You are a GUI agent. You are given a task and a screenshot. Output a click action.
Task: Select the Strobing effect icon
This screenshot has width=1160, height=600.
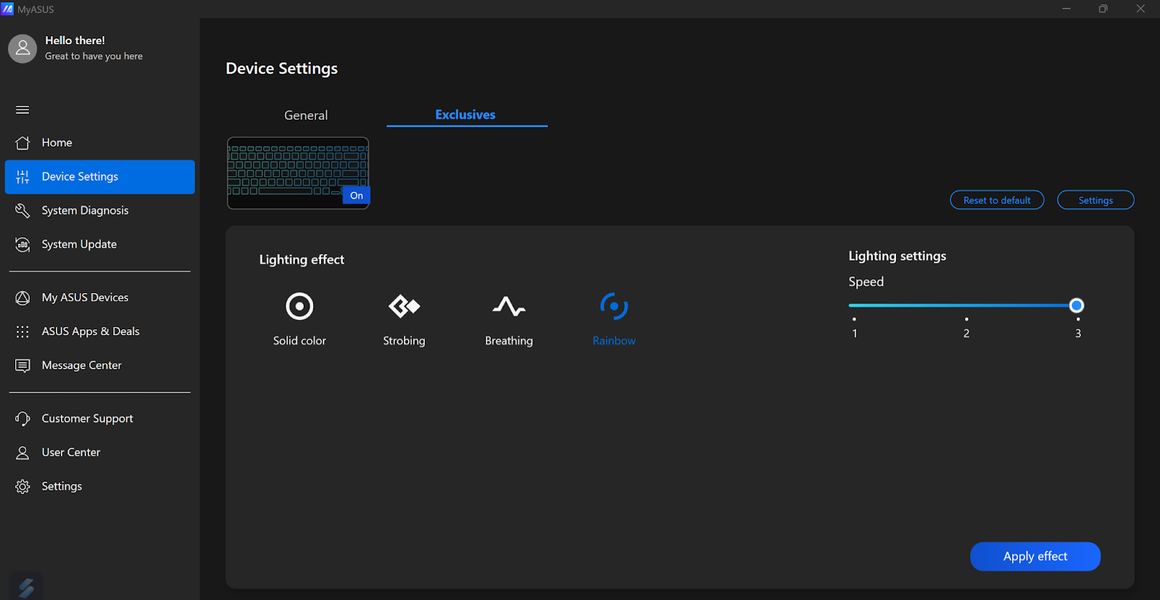pyautogui.click(x=404, y=306)
